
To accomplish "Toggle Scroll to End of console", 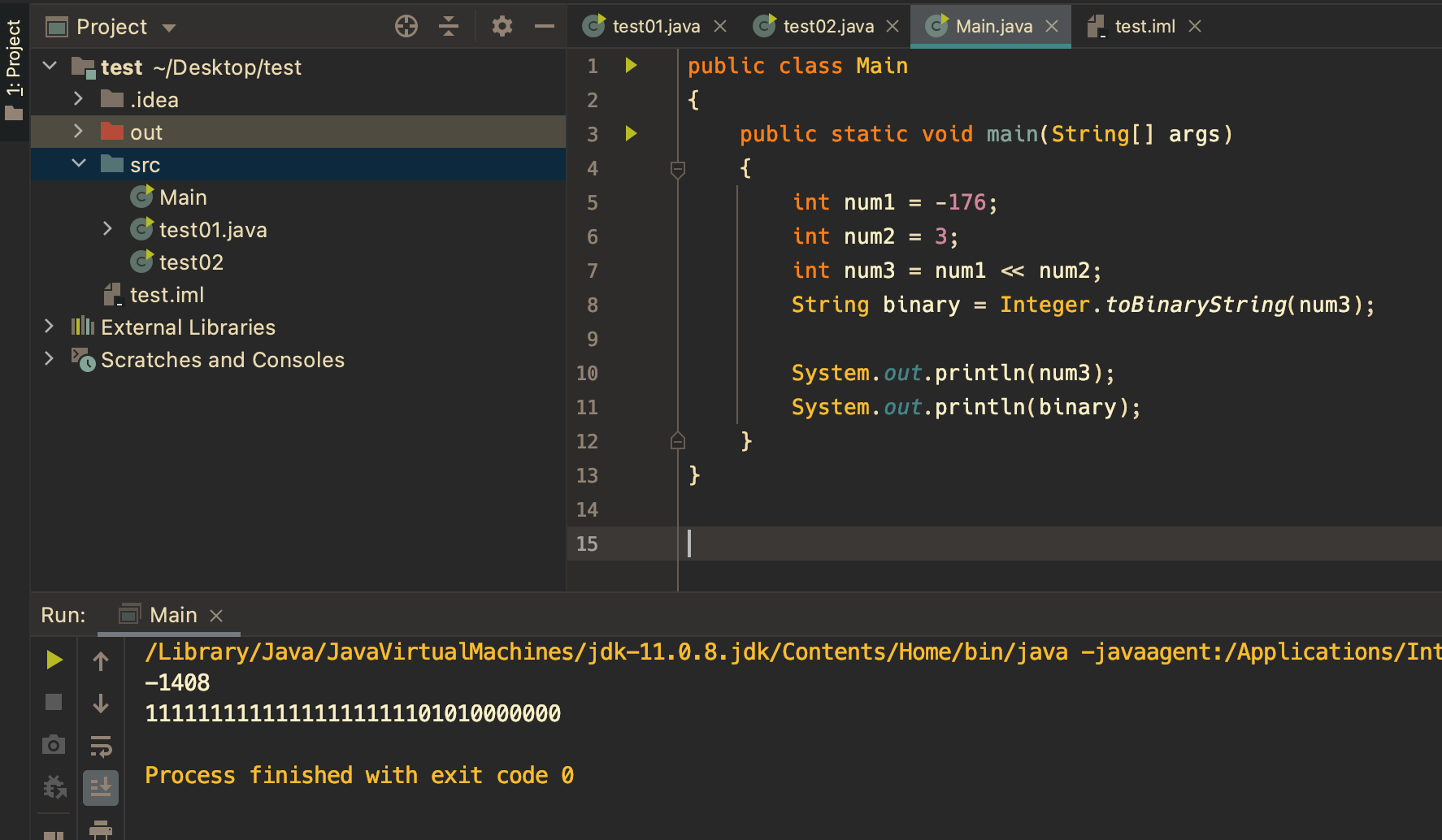I will tap(101, 787).
